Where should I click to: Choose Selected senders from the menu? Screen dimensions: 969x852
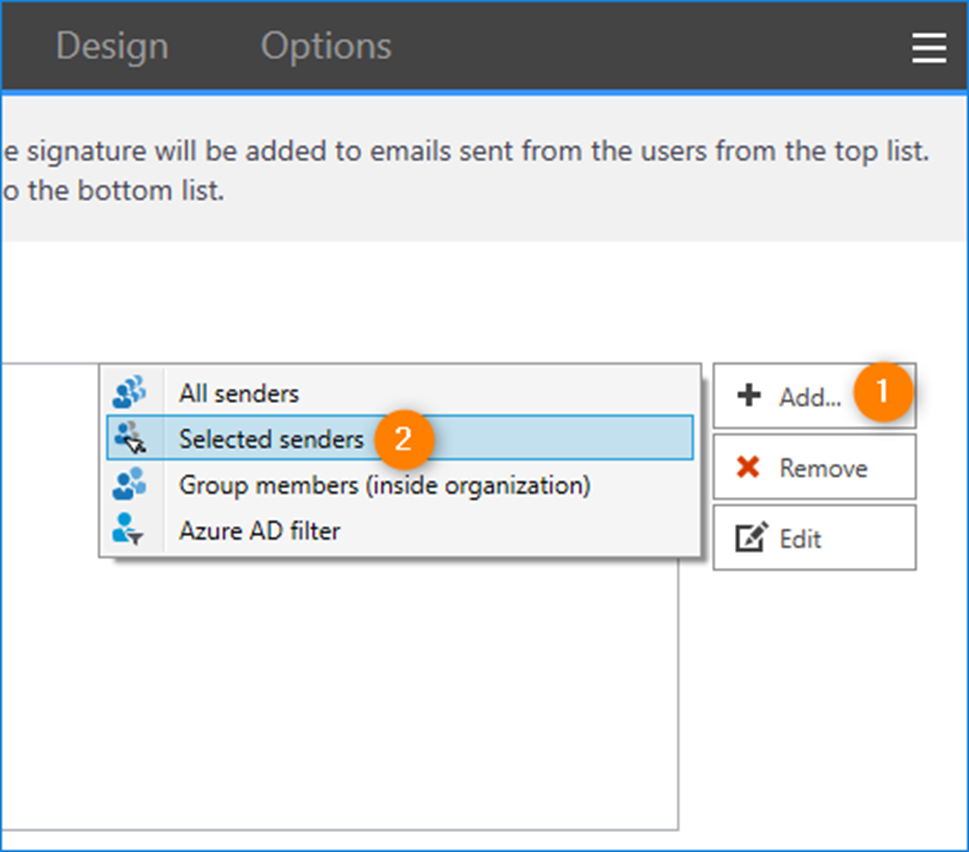(x=400, y=438)
